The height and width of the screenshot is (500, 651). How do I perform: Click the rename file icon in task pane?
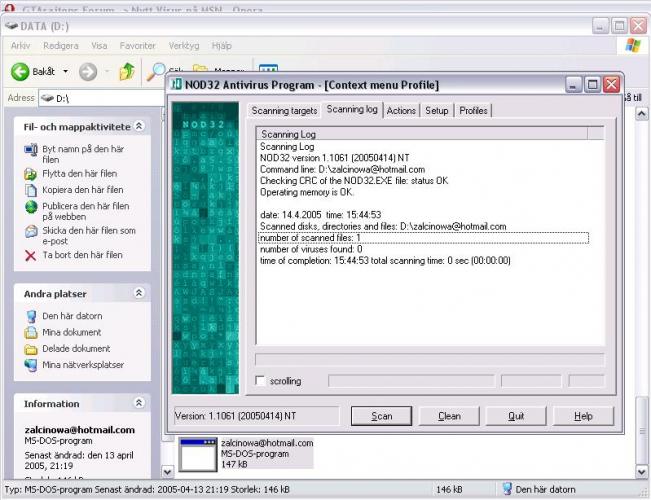(x=31, y=150)
